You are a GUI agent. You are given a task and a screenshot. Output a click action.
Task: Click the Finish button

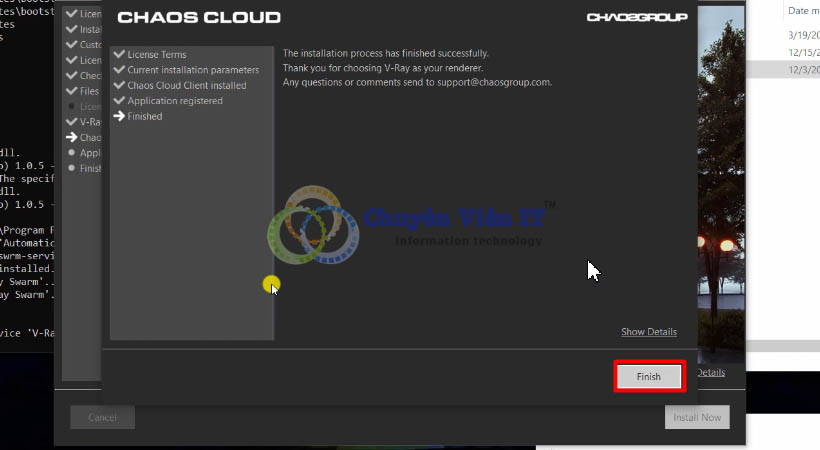tap(648, 376)
